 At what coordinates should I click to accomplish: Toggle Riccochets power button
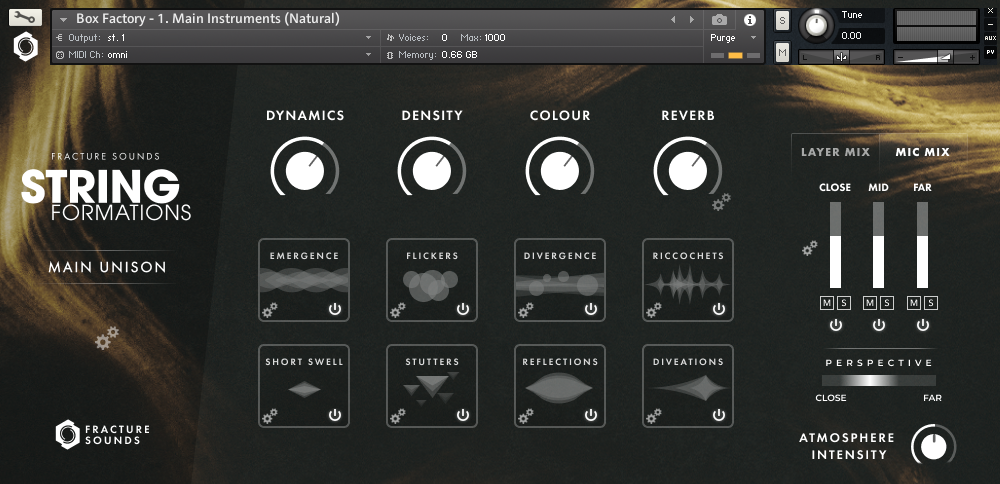point(719,310)
